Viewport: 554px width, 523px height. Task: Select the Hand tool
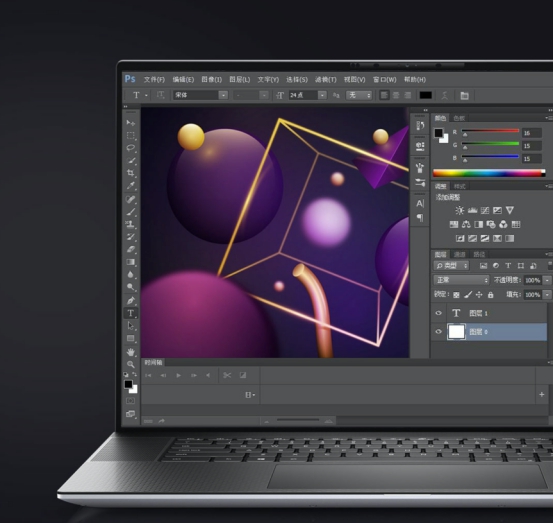(x=131, y=352)
